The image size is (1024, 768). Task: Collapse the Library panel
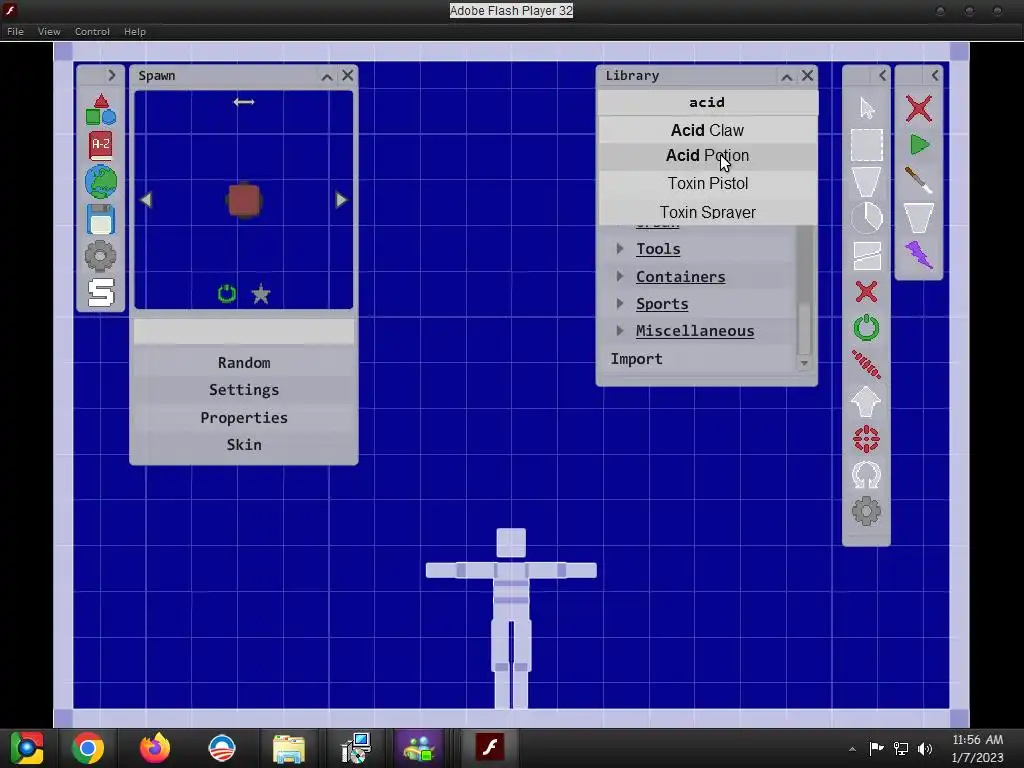coord(786,76)
